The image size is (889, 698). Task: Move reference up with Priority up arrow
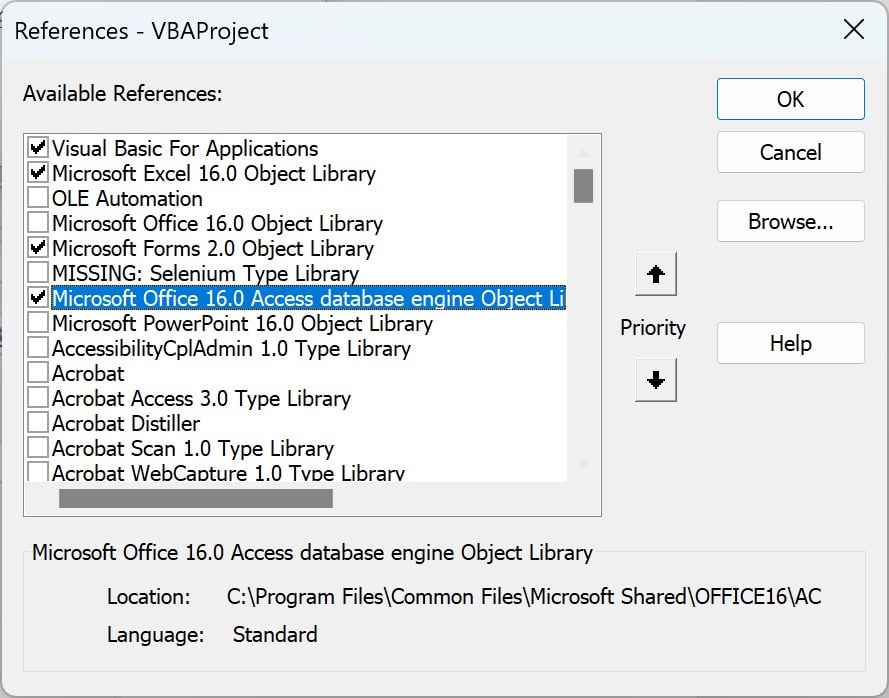[656, 274]
